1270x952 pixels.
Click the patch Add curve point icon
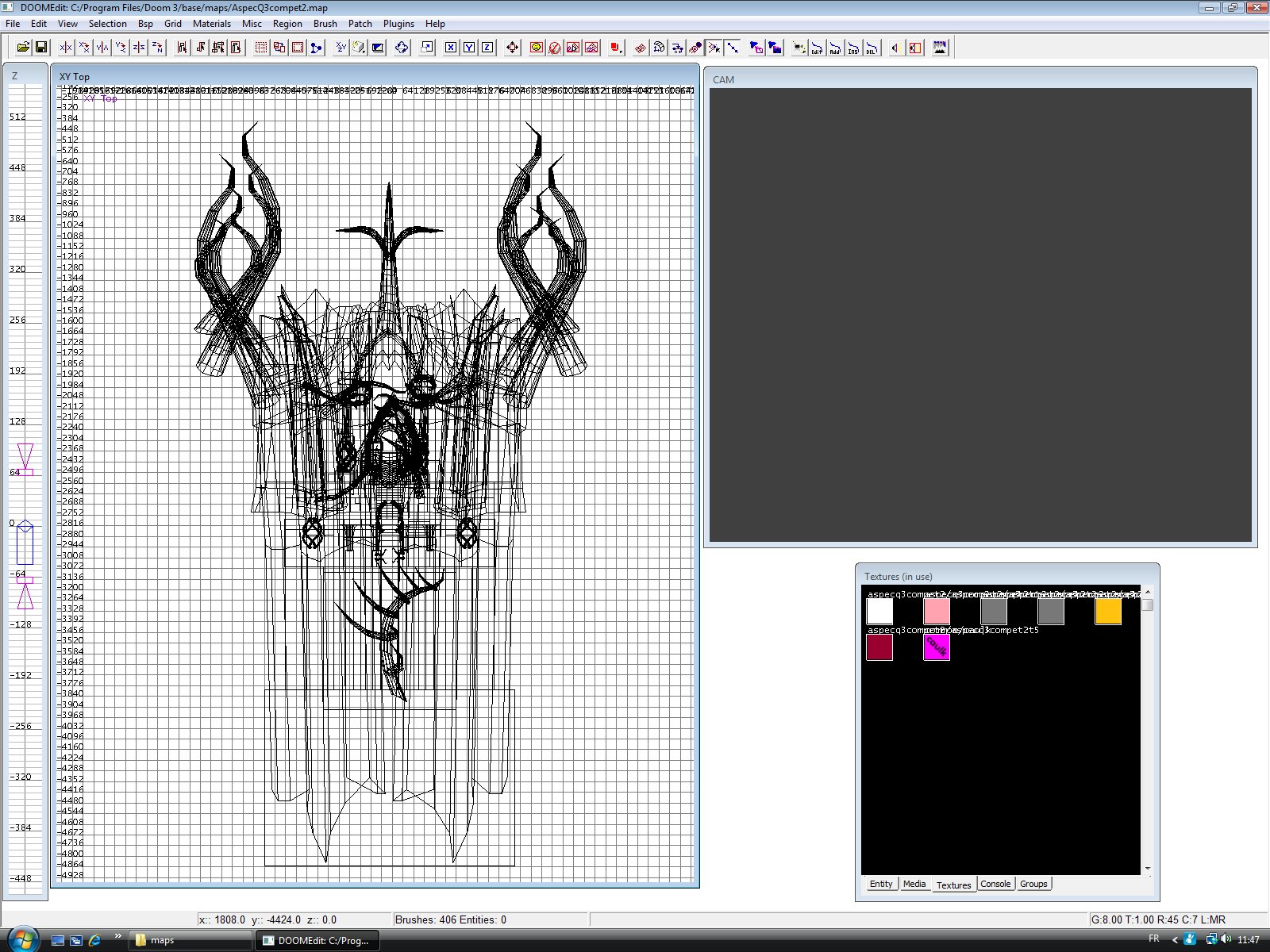[x=835, y=48]
